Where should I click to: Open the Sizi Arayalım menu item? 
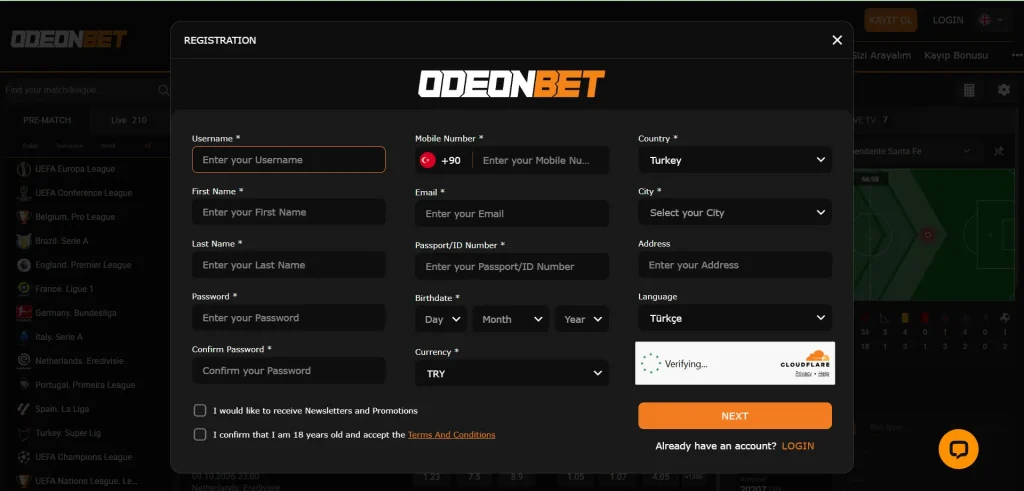coord(881,55)
